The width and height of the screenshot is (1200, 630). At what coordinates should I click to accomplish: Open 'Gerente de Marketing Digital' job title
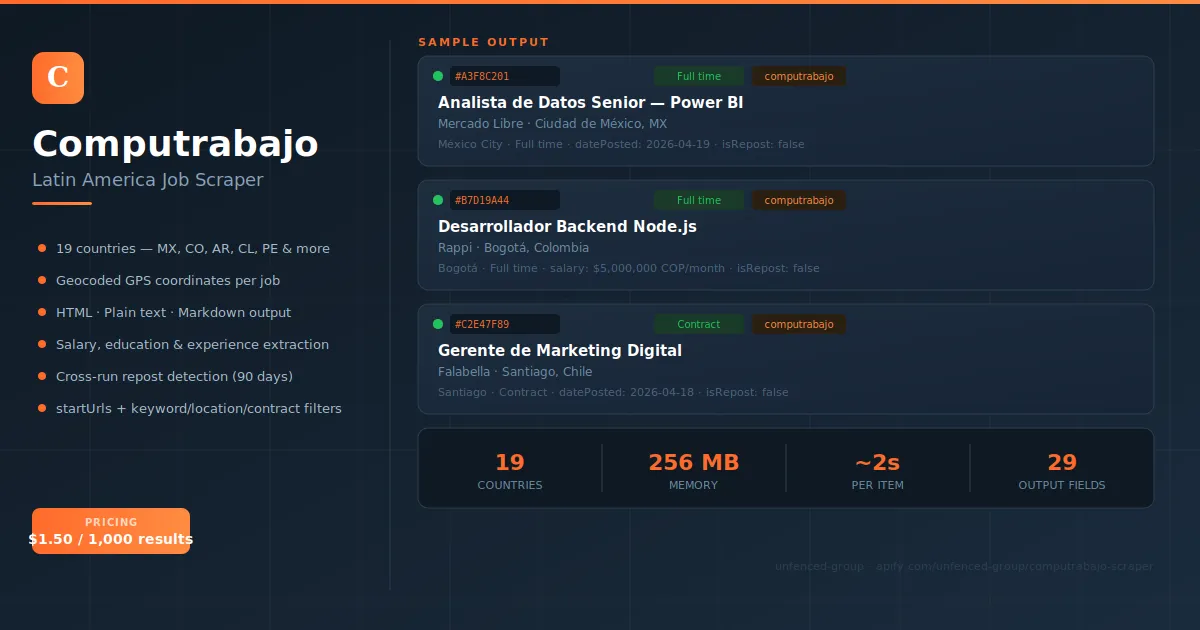(560, 351)
